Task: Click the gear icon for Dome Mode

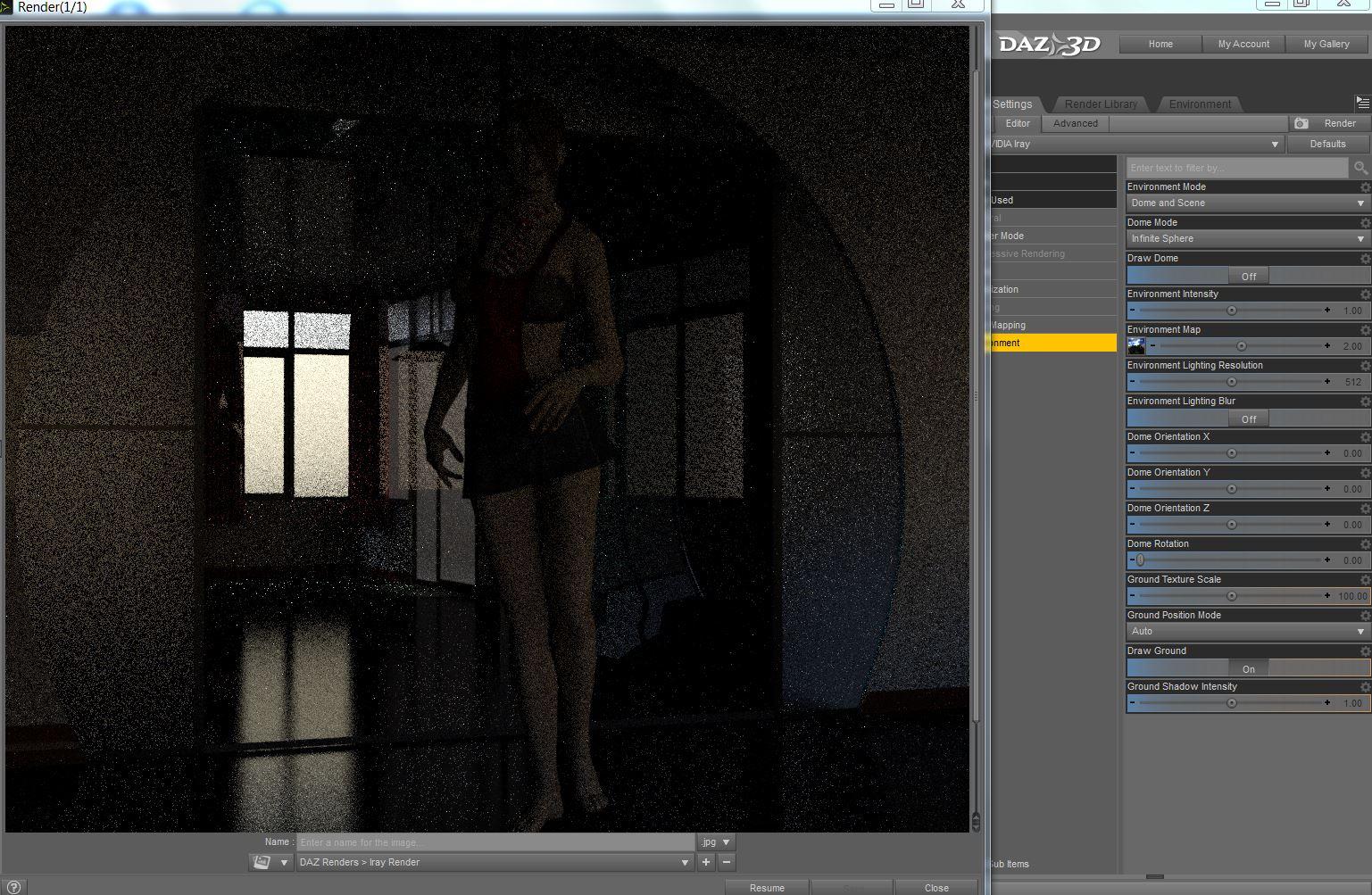Action: [1365, 223]
